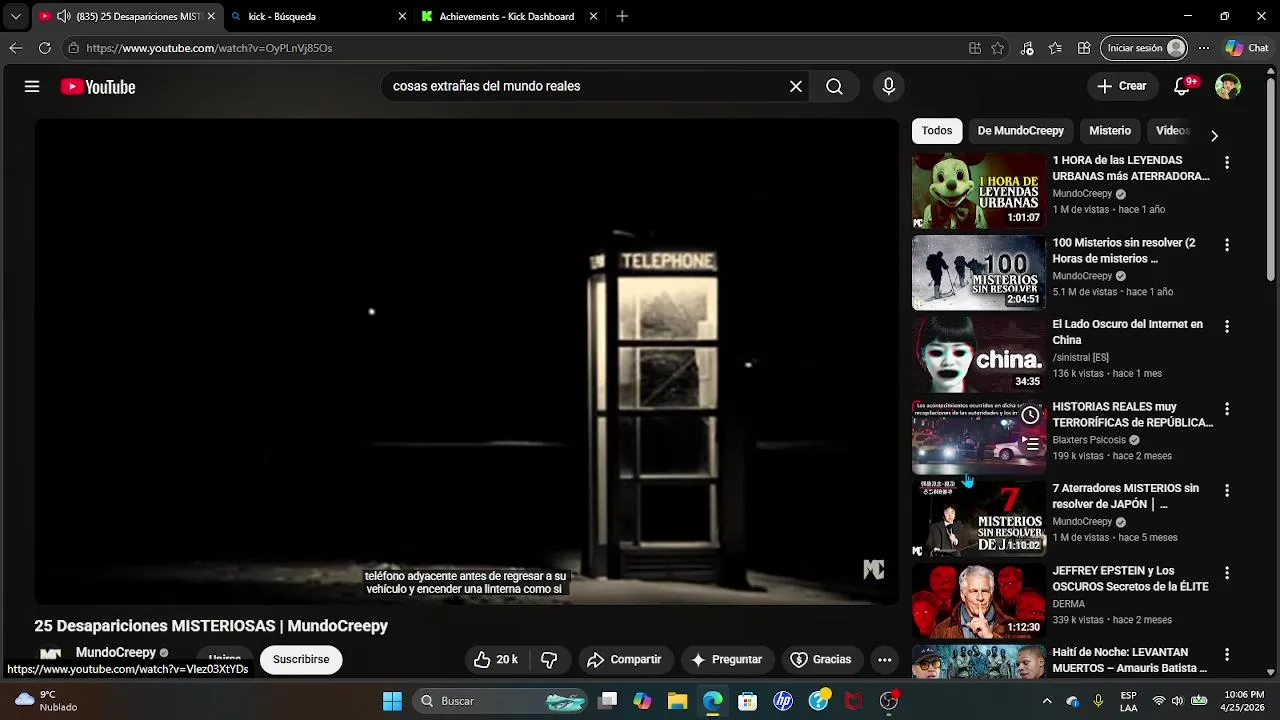Open File Explorer from the taskbar

pyautogui.click(x=677, y=701)
